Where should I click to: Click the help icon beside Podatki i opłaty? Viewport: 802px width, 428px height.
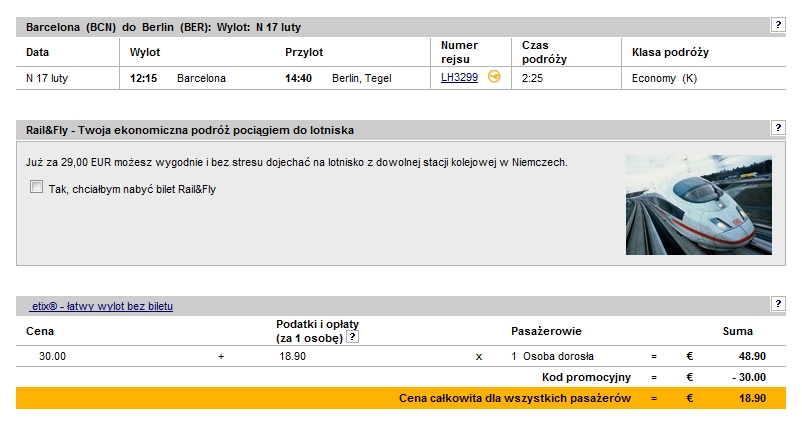point(352,337)
